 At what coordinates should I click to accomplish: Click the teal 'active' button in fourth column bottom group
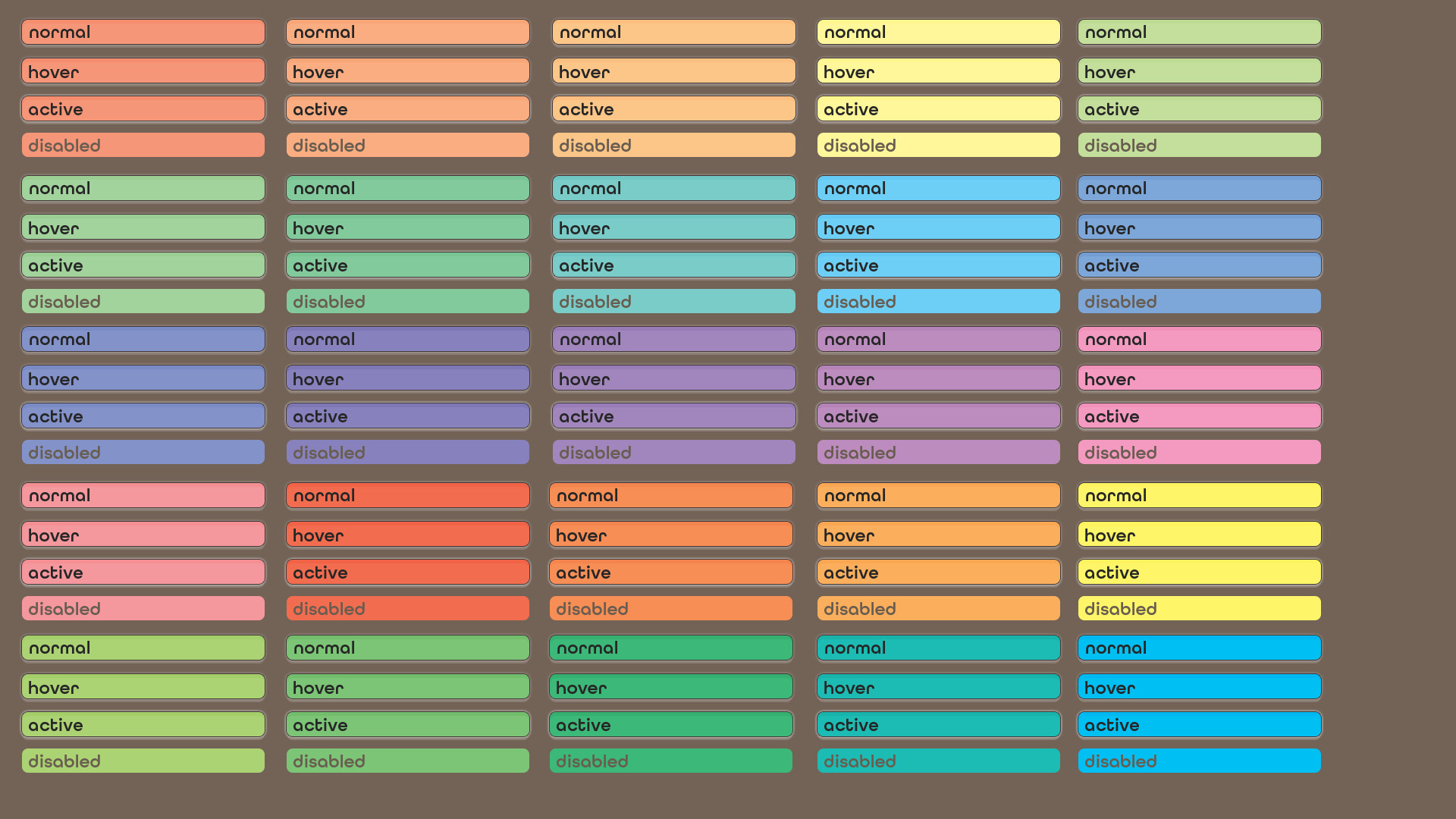point(938,724)
